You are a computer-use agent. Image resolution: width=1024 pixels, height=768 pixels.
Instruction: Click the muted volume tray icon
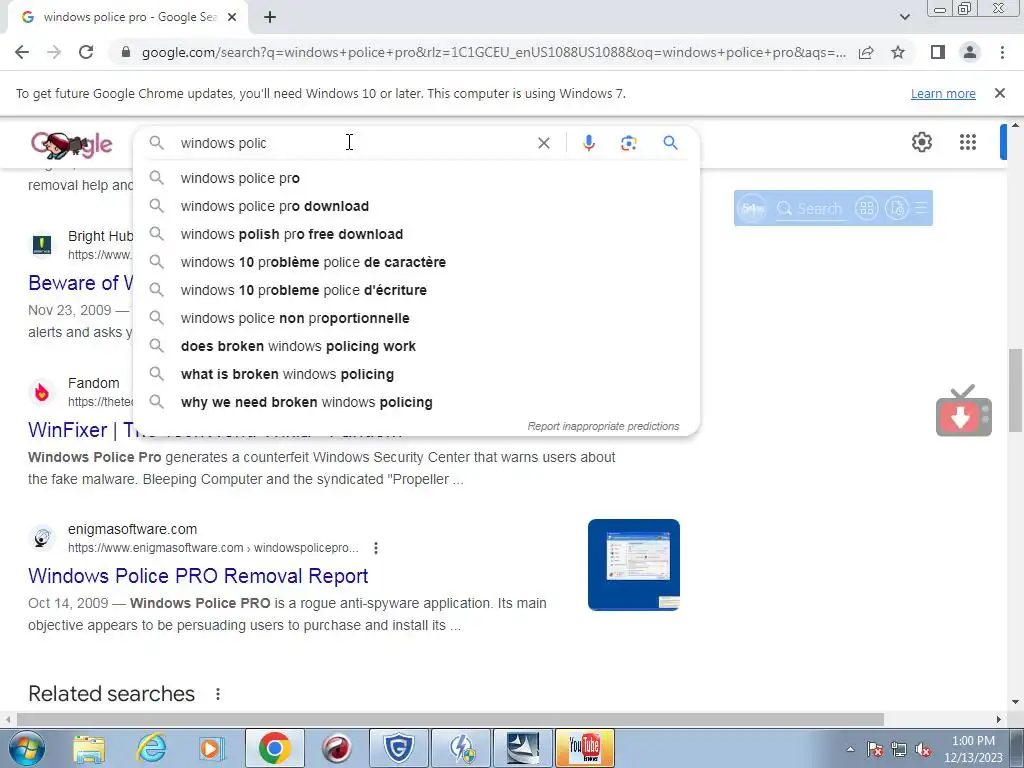click(923, 750)
